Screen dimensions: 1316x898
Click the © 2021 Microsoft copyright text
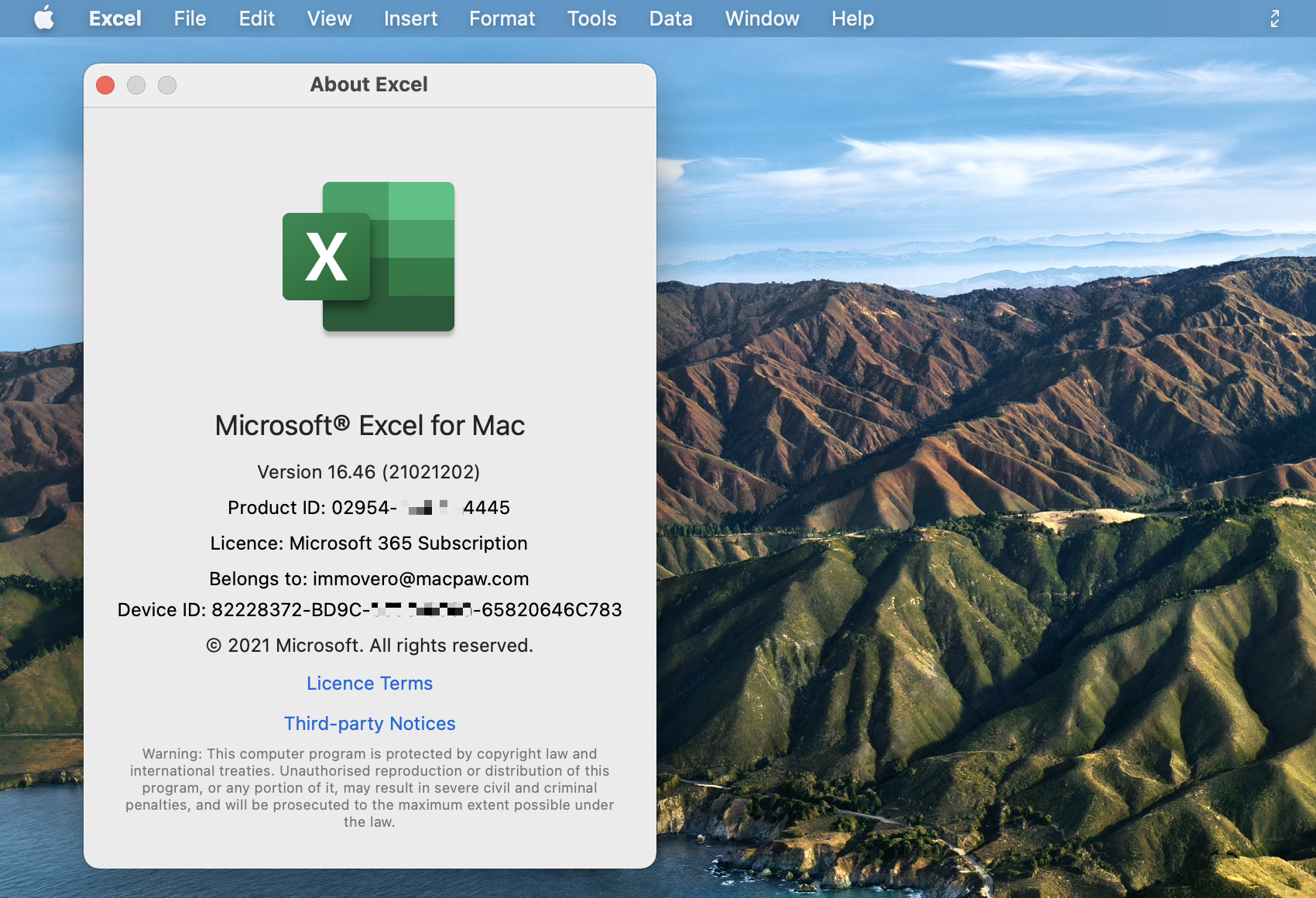(x=369, y=646)
